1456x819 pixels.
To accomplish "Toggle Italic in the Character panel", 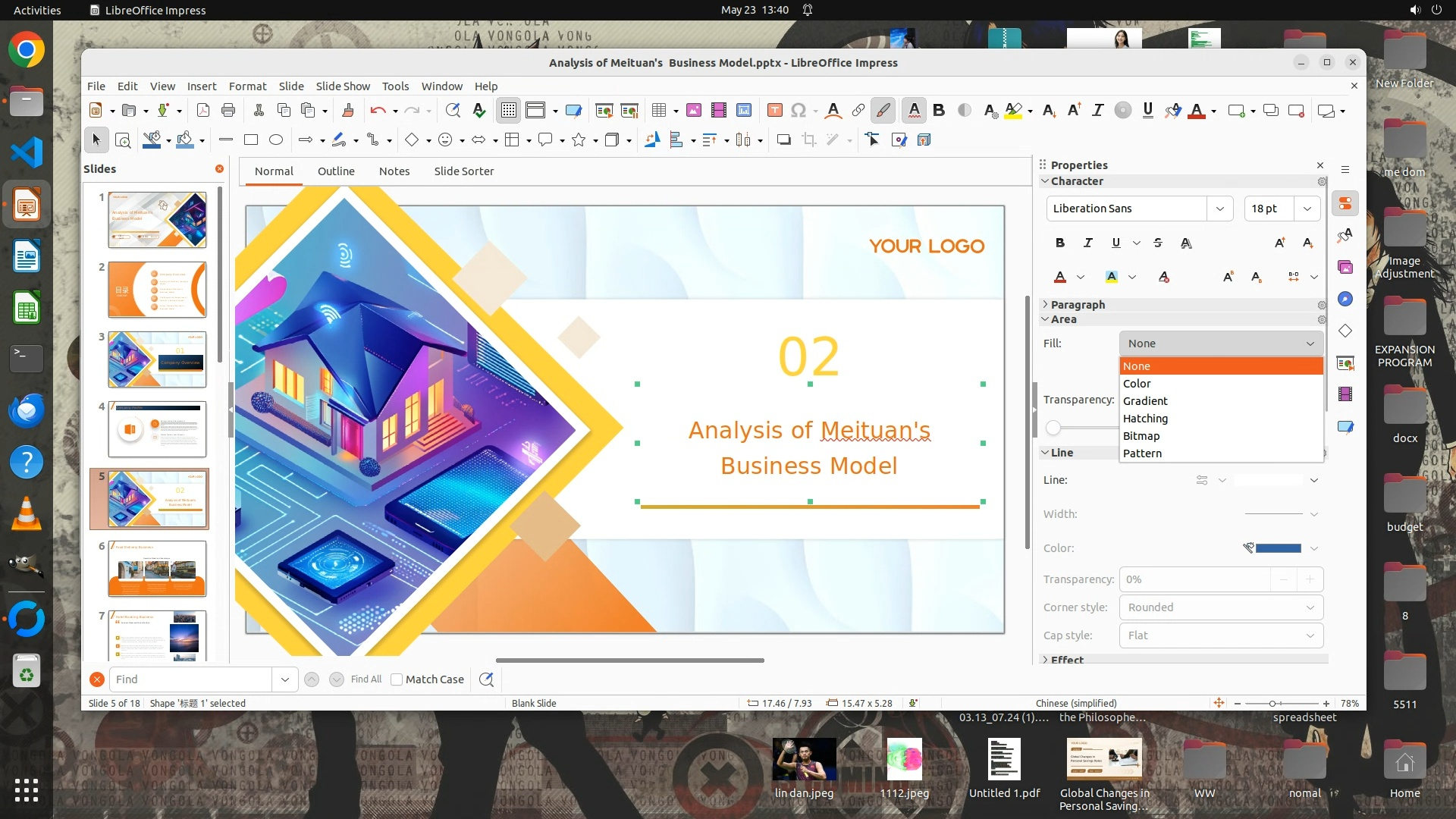I will coord(1087,243).
